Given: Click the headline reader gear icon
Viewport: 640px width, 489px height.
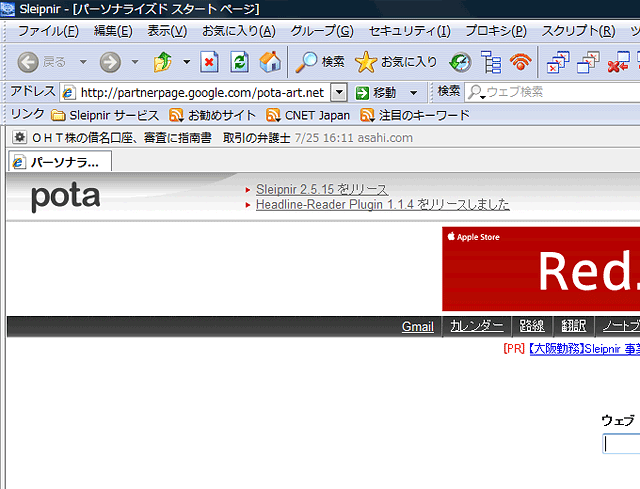Looking at the screenshot, I should (x=19, y=138).
